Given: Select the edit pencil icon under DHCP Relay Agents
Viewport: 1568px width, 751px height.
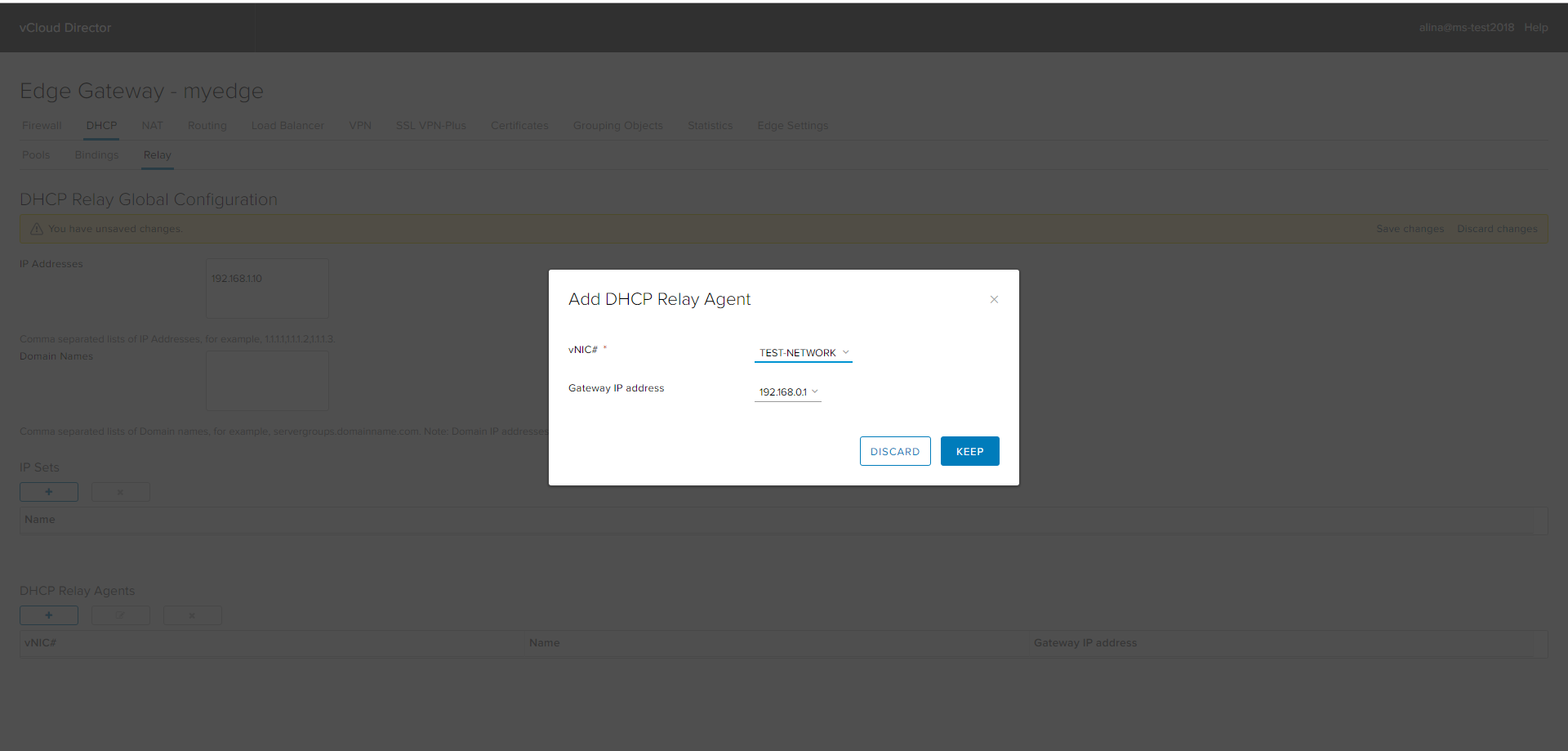Looking at the screenshot, I should [120, 615].
